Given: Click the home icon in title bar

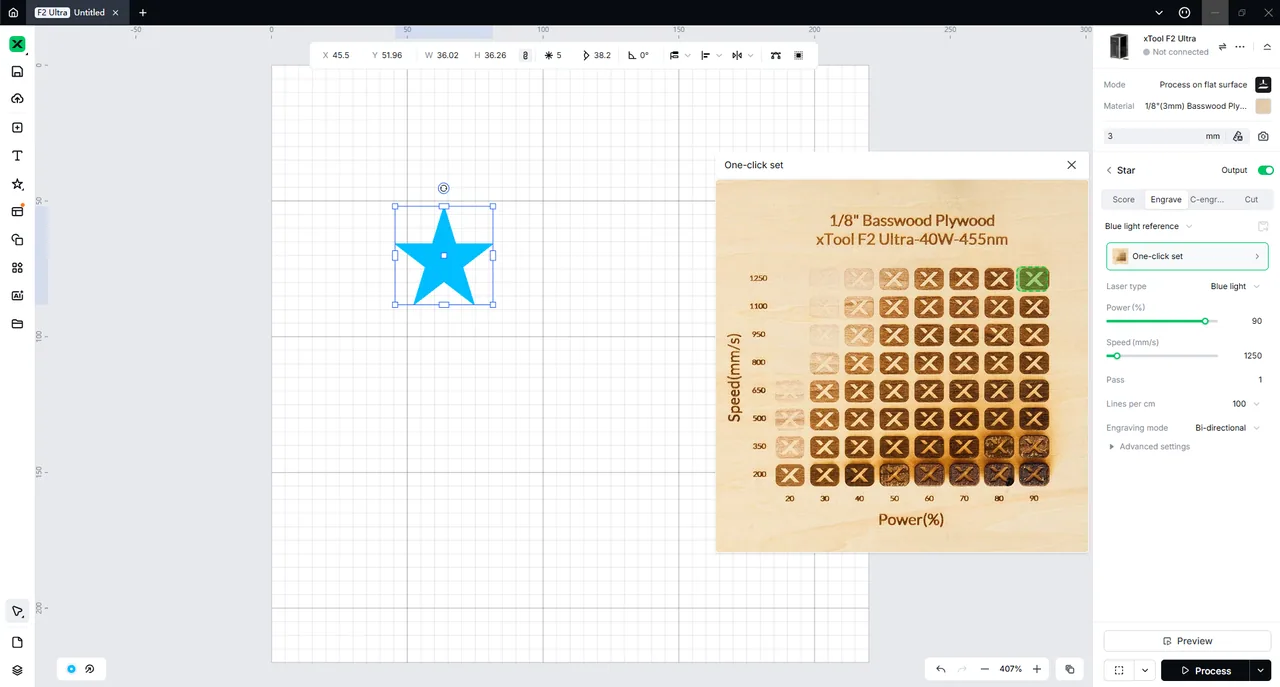Looking at the screenshot, I should tap(13, 13).
